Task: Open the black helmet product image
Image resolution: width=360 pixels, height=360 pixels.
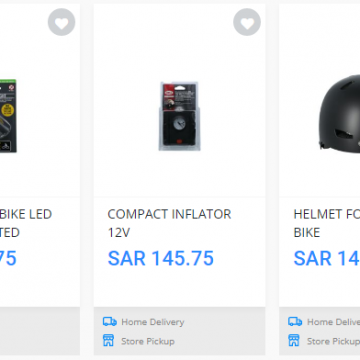Action: pos(339,114)
